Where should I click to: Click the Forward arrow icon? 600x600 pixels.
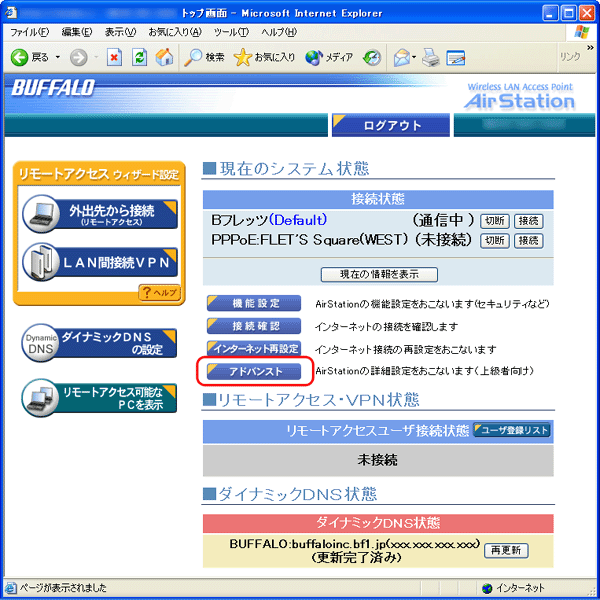(x=78, y=58)
